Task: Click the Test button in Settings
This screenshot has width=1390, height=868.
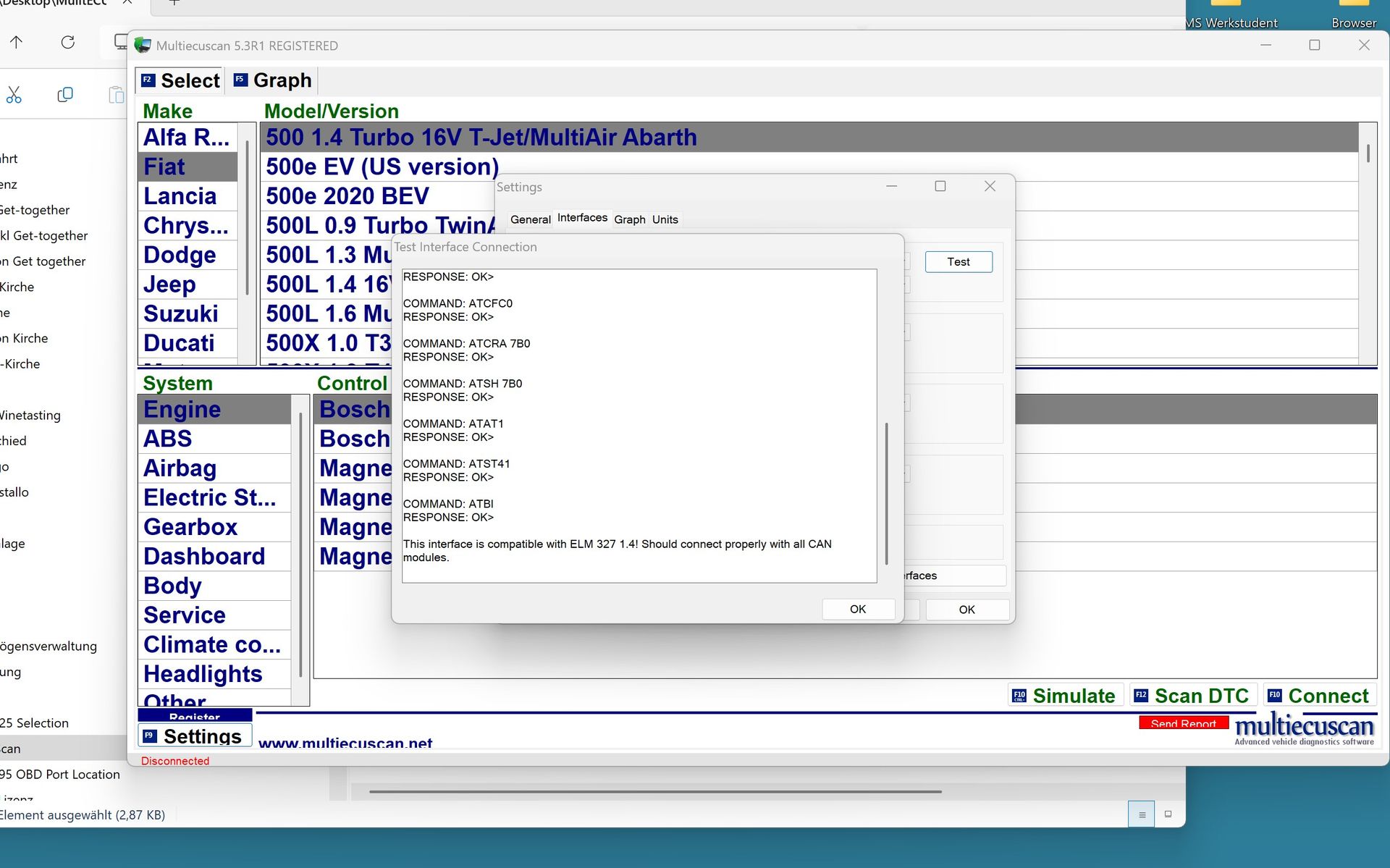Action: pyautogui.click(x=959, y=262)
